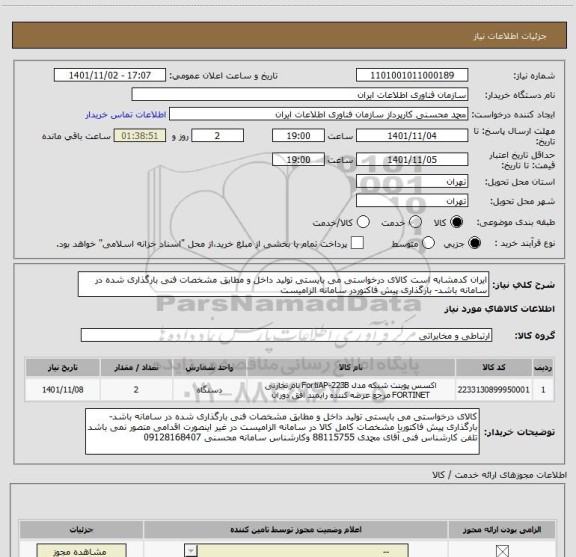Click the واحد شمارش column header
The image size is (576, 557).
(209, 367)
